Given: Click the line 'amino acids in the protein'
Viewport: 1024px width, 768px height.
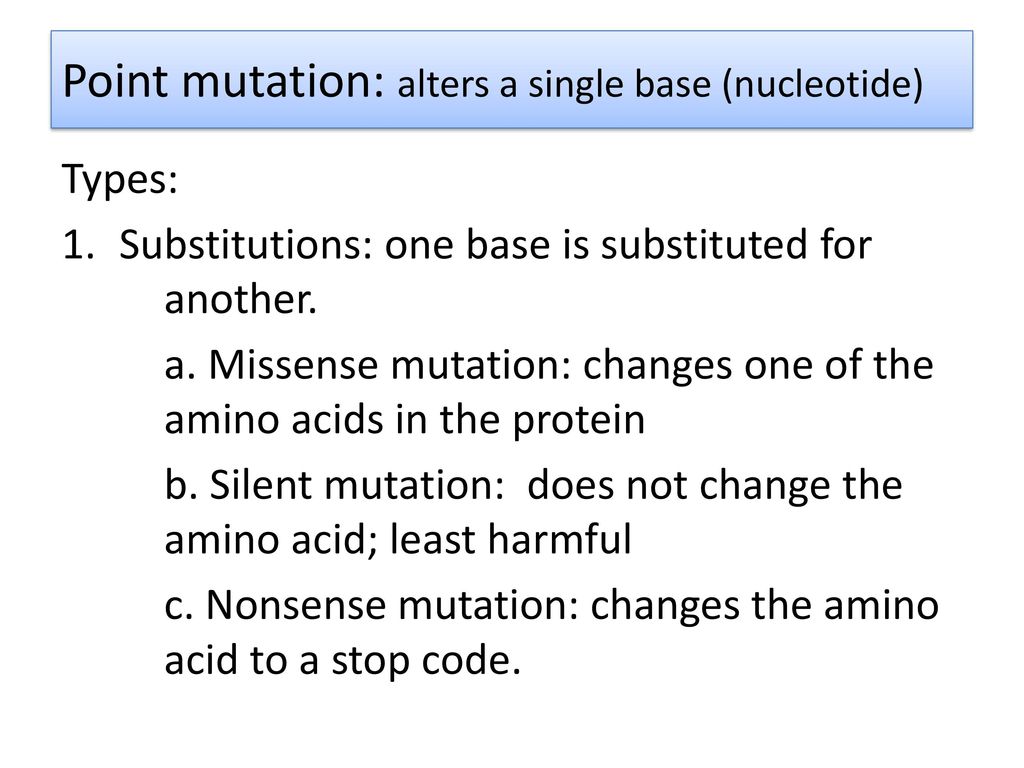Looking at the screenshot, I should [x=404, y=421].
